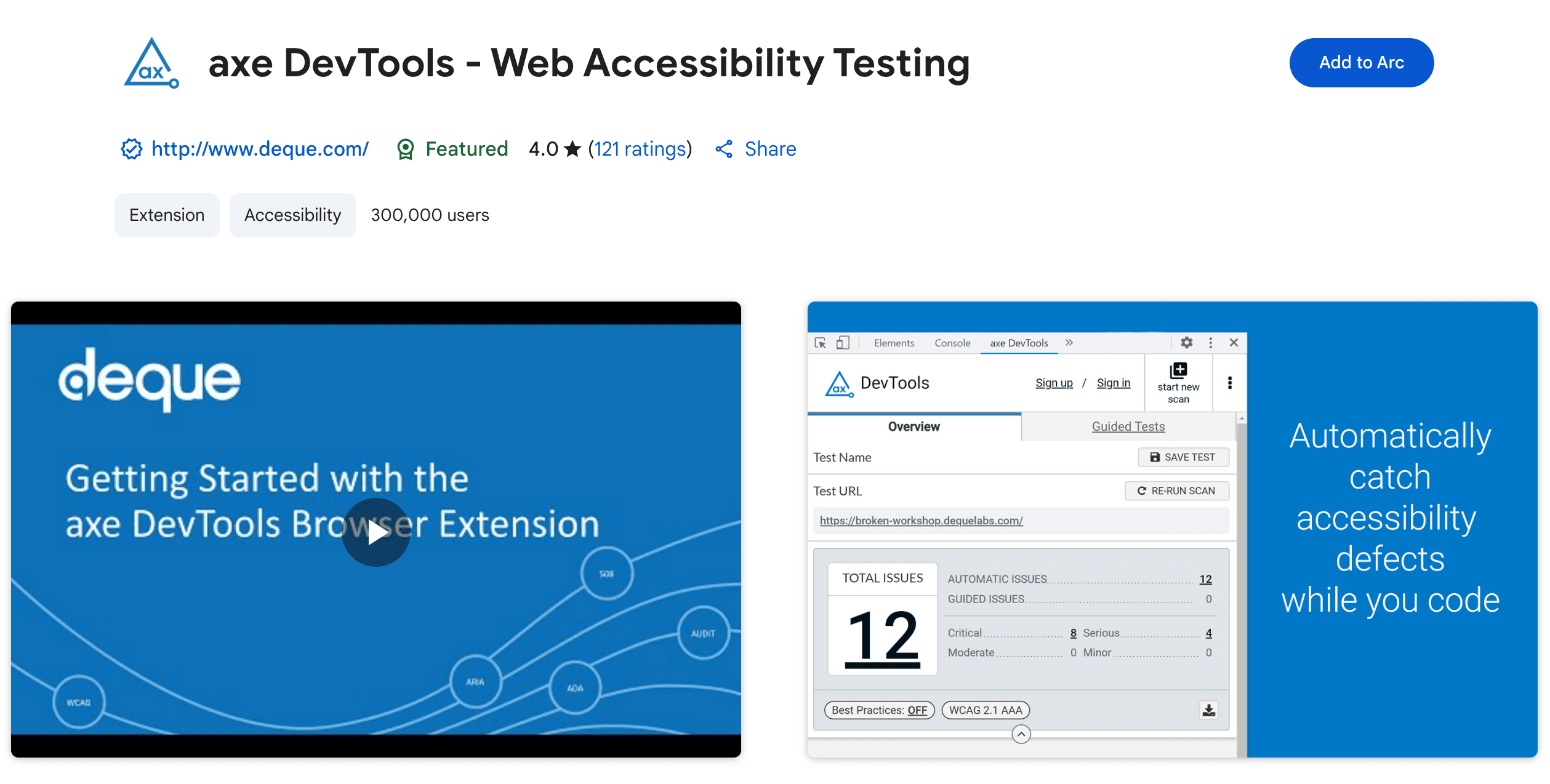Click the axe DevTools panel logo
1550x784 pixels.
click(840, 383)
